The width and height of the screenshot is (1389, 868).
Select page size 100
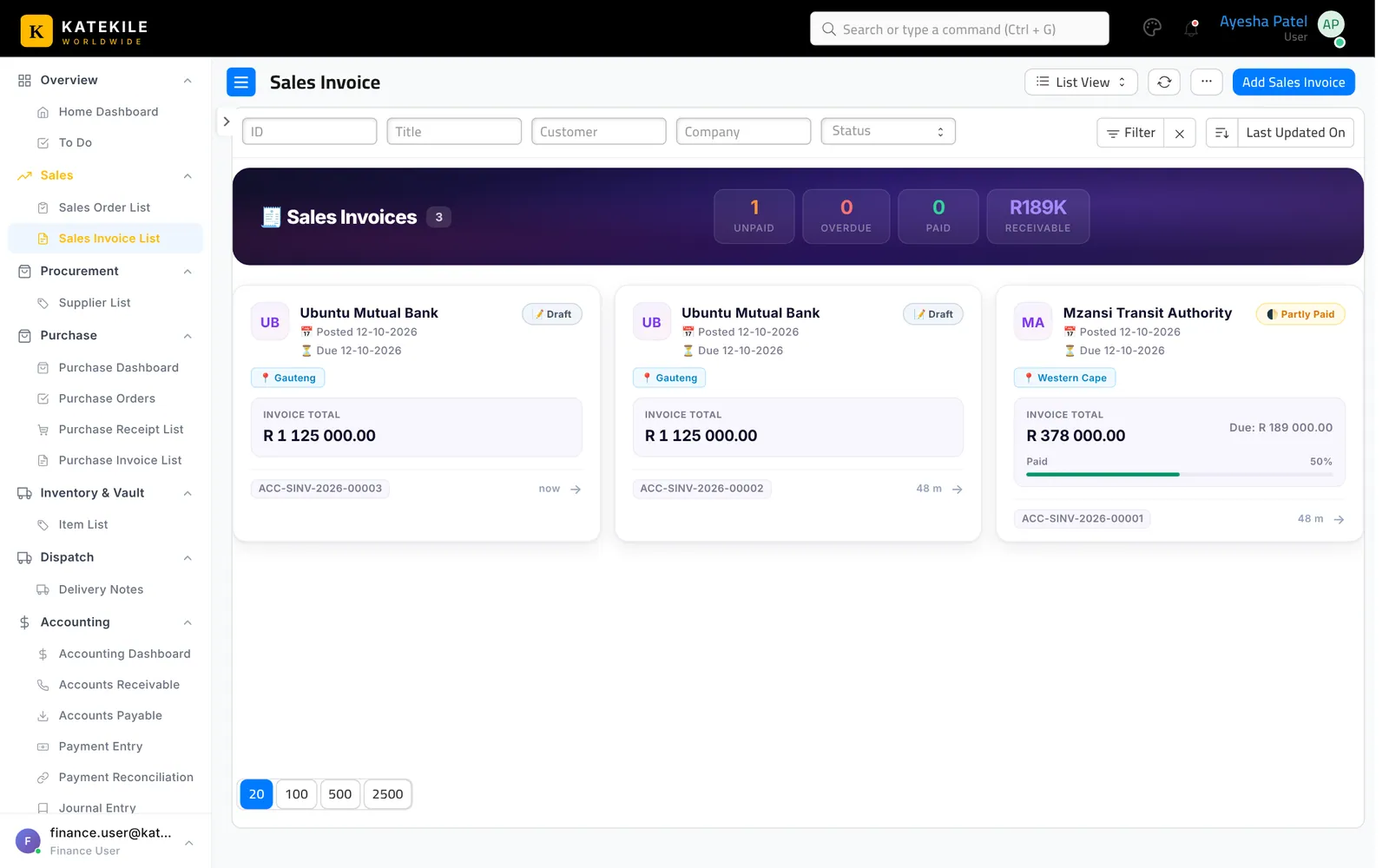297,794
